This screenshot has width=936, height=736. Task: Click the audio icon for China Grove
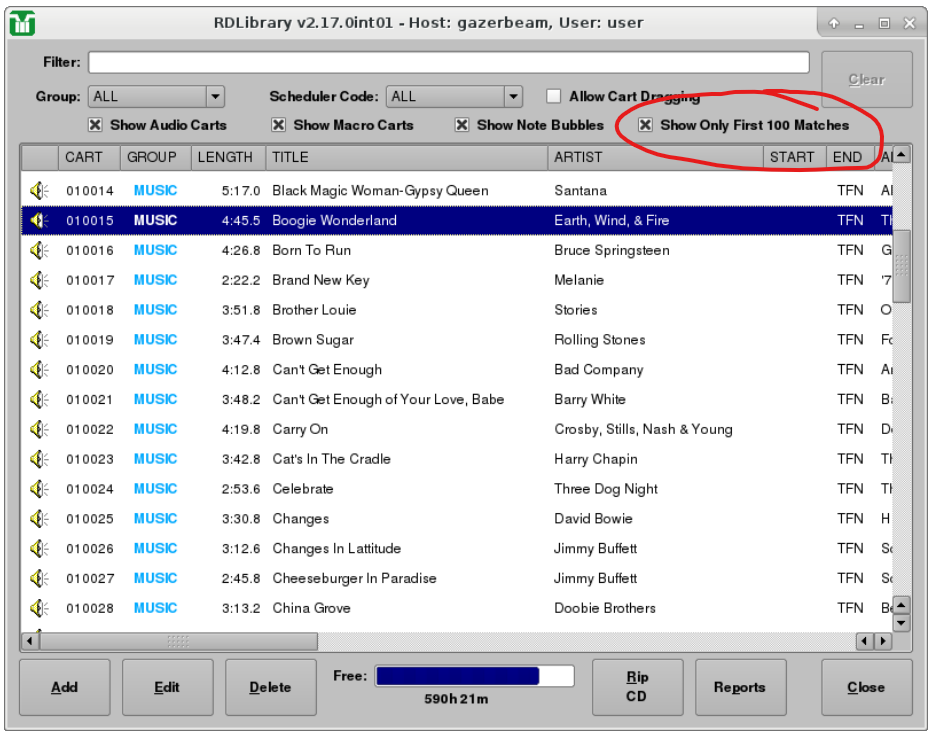(x=39, y=608)
